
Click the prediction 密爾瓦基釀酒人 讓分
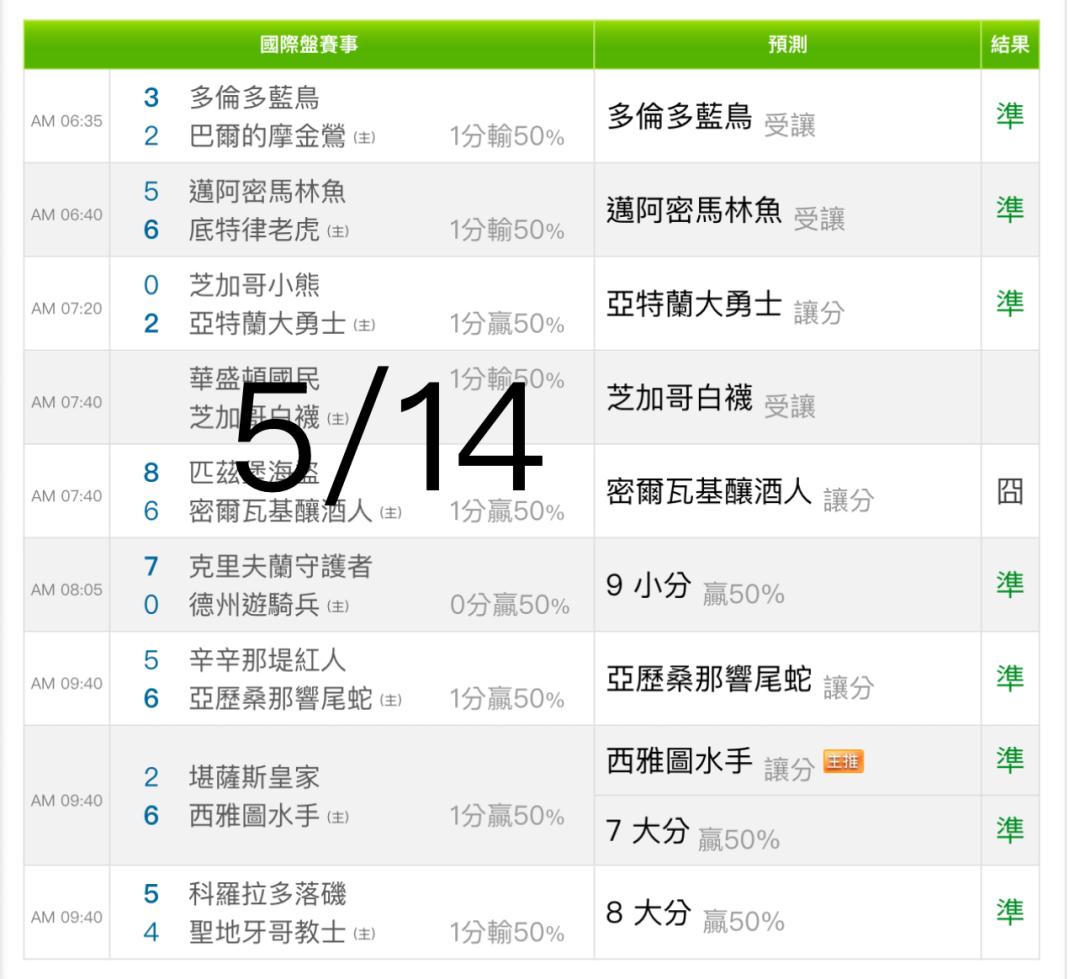tap(740, 493)
